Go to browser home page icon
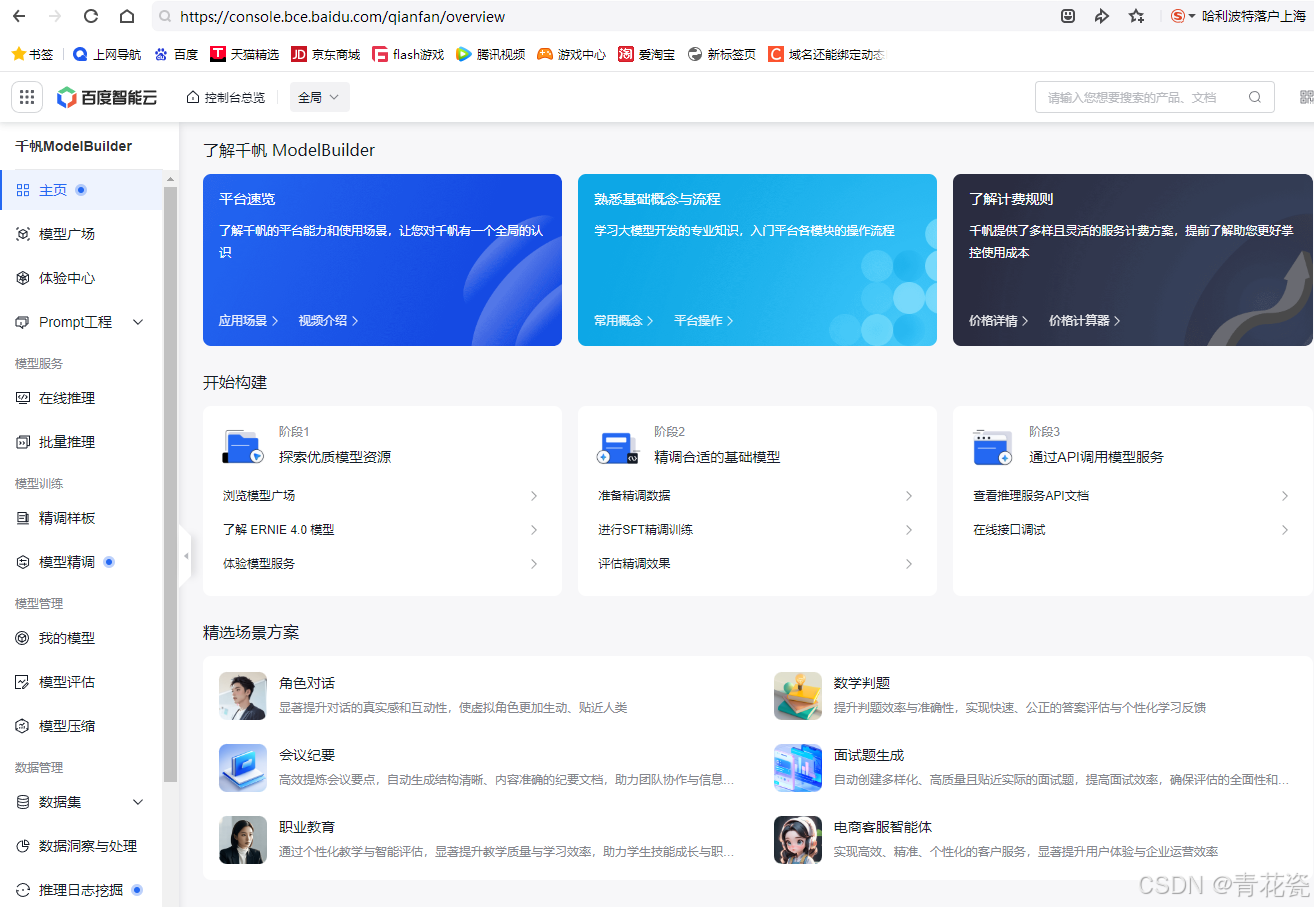Viewport: 1314px width, 907px height. 127,16
